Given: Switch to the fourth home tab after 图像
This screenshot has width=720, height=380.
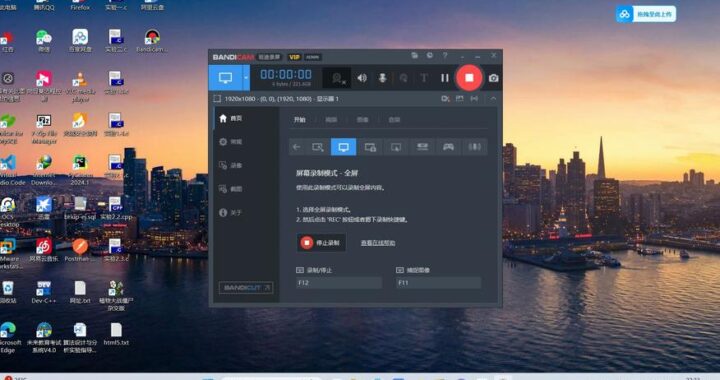Looking at the screenshot, I should (394, 120).
